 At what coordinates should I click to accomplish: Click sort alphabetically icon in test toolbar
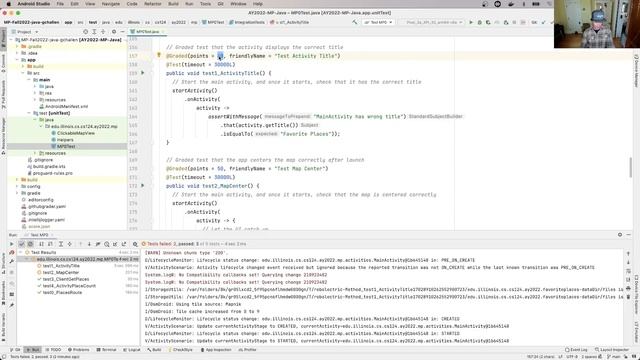[41, 244]
